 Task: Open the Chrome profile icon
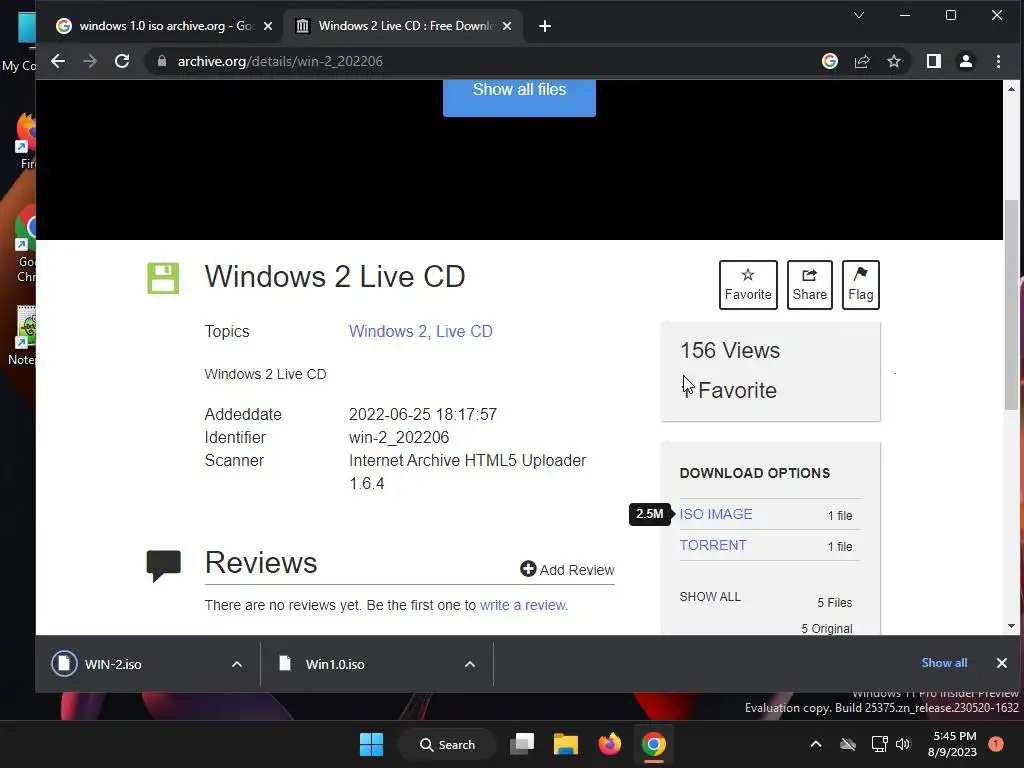point(966,61)
